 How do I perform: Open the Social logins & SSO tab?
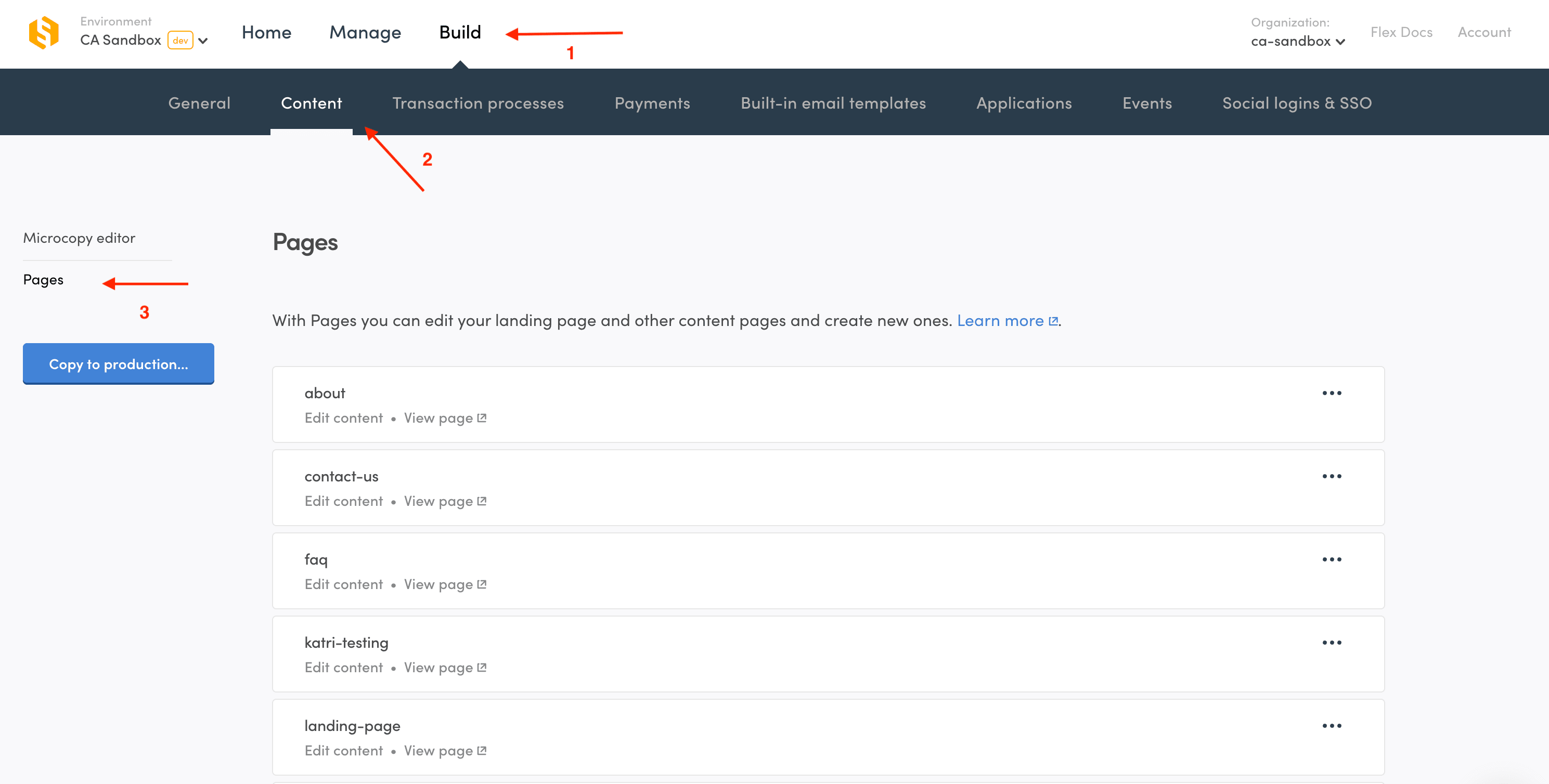(1296, 103)
